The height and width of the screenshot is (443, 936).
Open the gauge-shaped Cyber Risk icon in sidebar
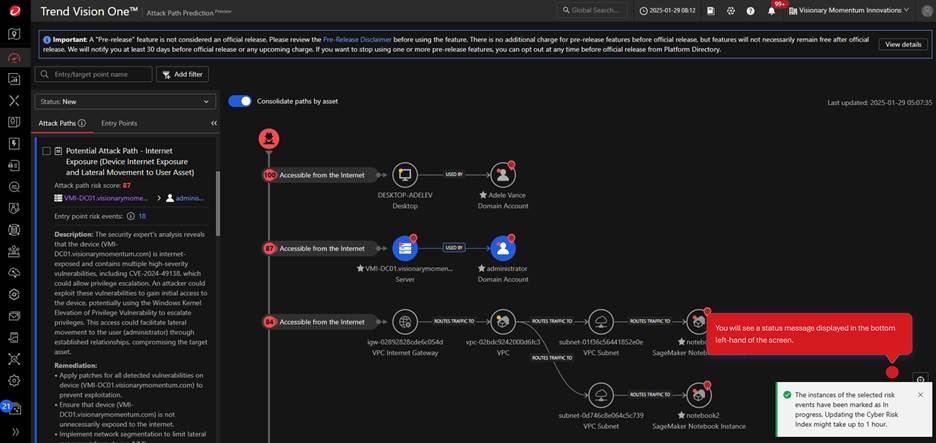coord(15,57)
